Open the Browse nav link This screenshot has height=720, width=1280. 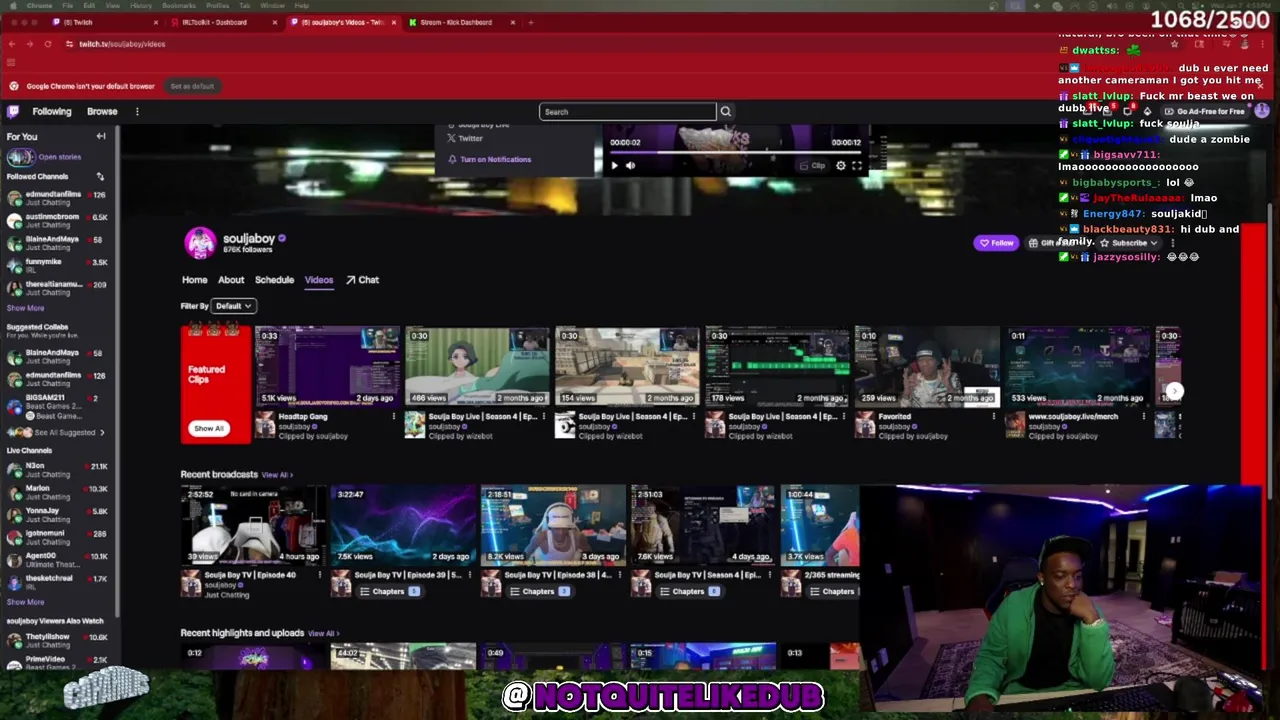coord(102,112)
